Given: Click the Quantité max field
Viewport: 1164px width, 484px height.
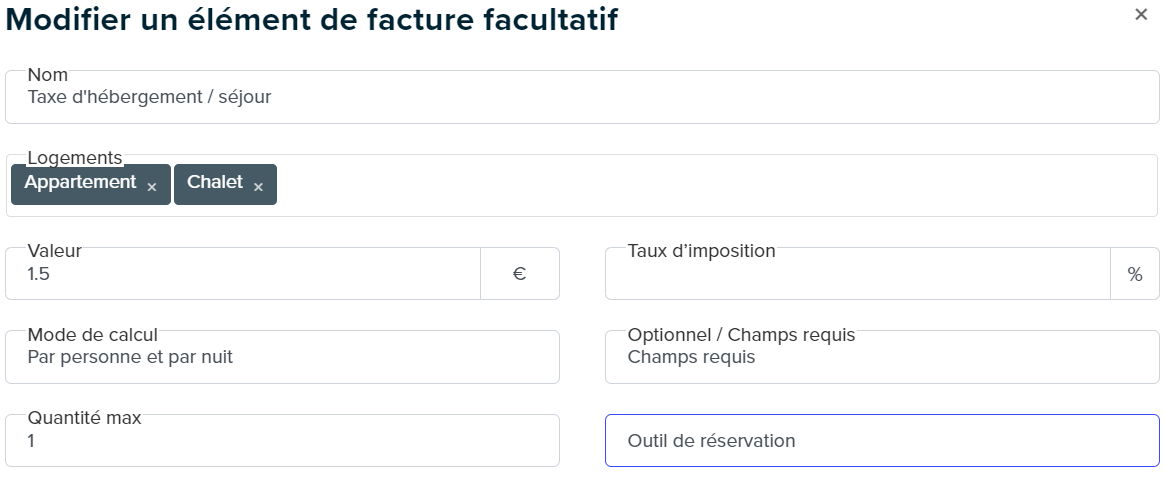Looking at the screenshot, I should [x=282, y=440].
